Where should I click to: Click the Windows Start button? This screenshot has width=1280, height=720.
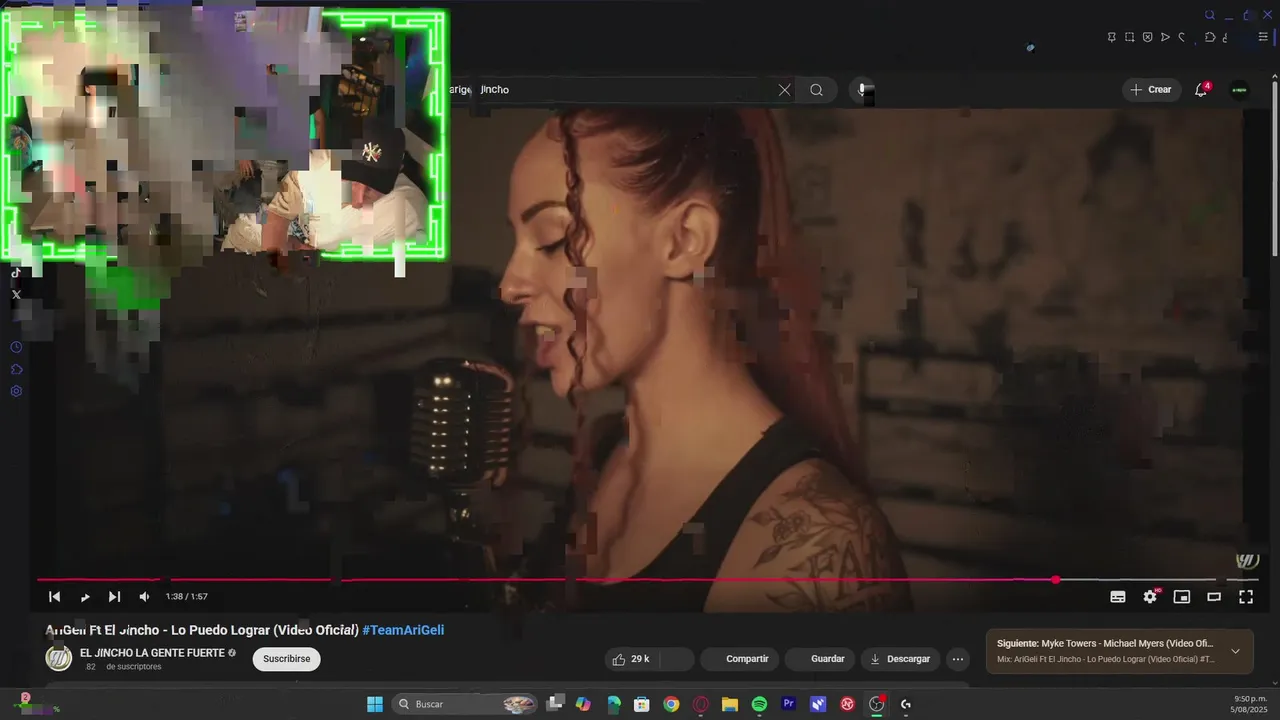click(375, 704)
